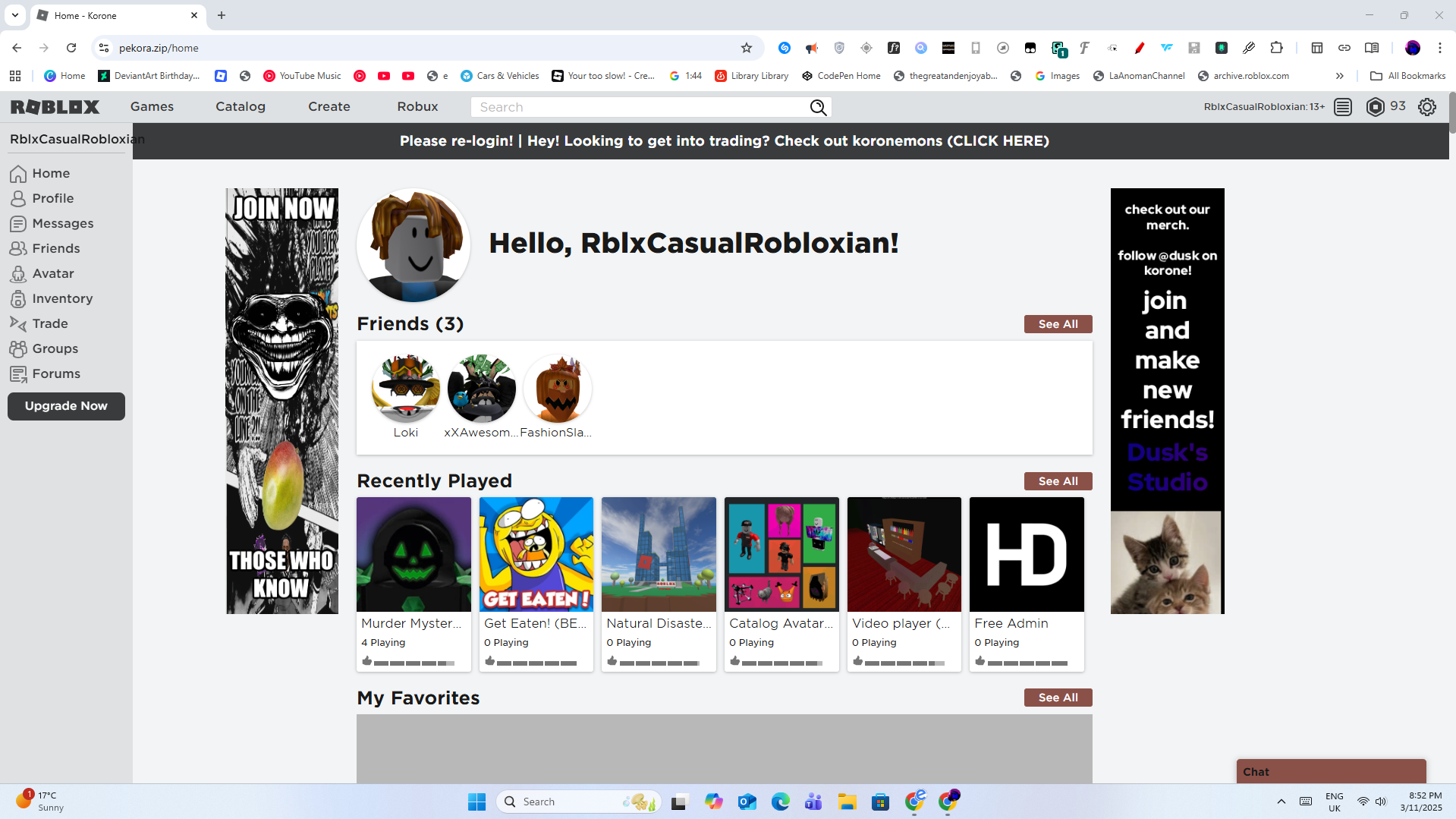Open the YouTube Music bookmark
This screenshot has width=1456, height=819.
click(x=302, y=76)
